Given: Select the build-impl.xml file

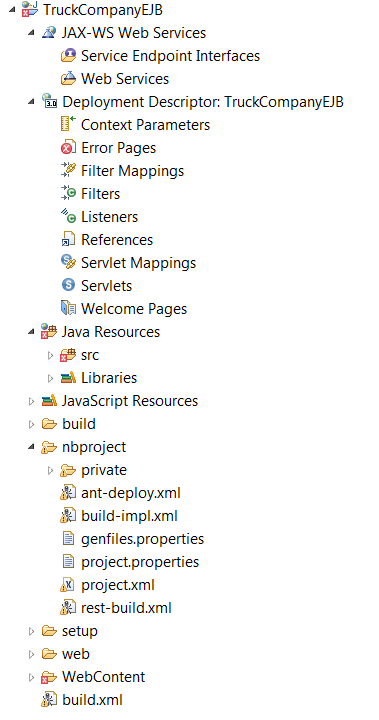Looking at the screenshot, I should coord(119,516).
